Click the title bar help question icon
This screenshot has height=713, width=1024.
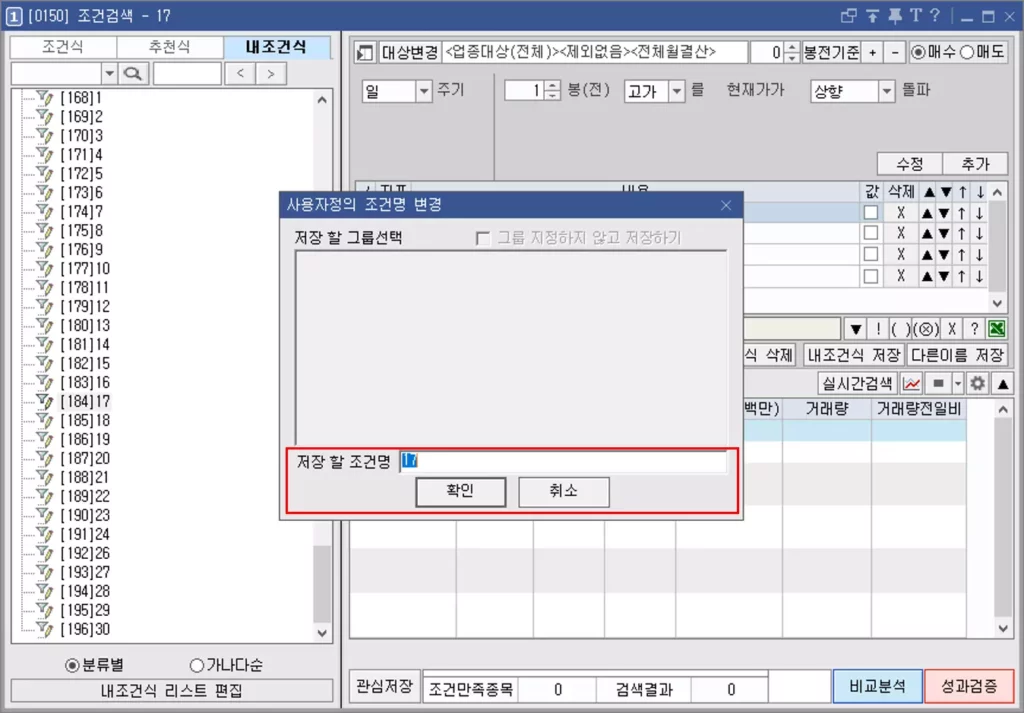coord(935,16)
